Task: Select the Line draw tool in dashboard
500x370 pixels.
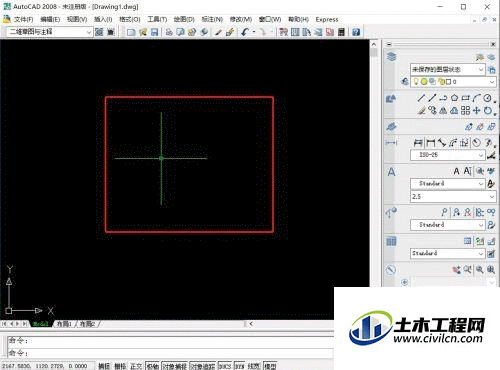Action: coord(421,98)
